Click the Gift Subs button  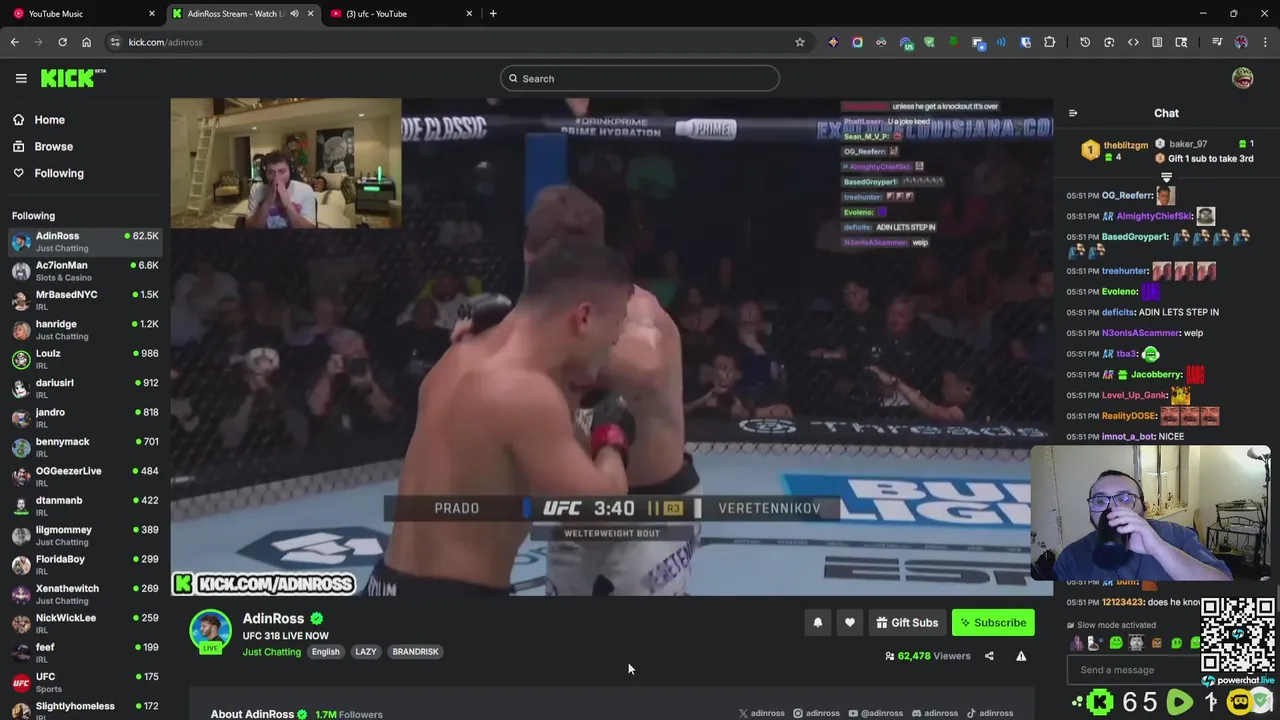(x=907, y=623)
